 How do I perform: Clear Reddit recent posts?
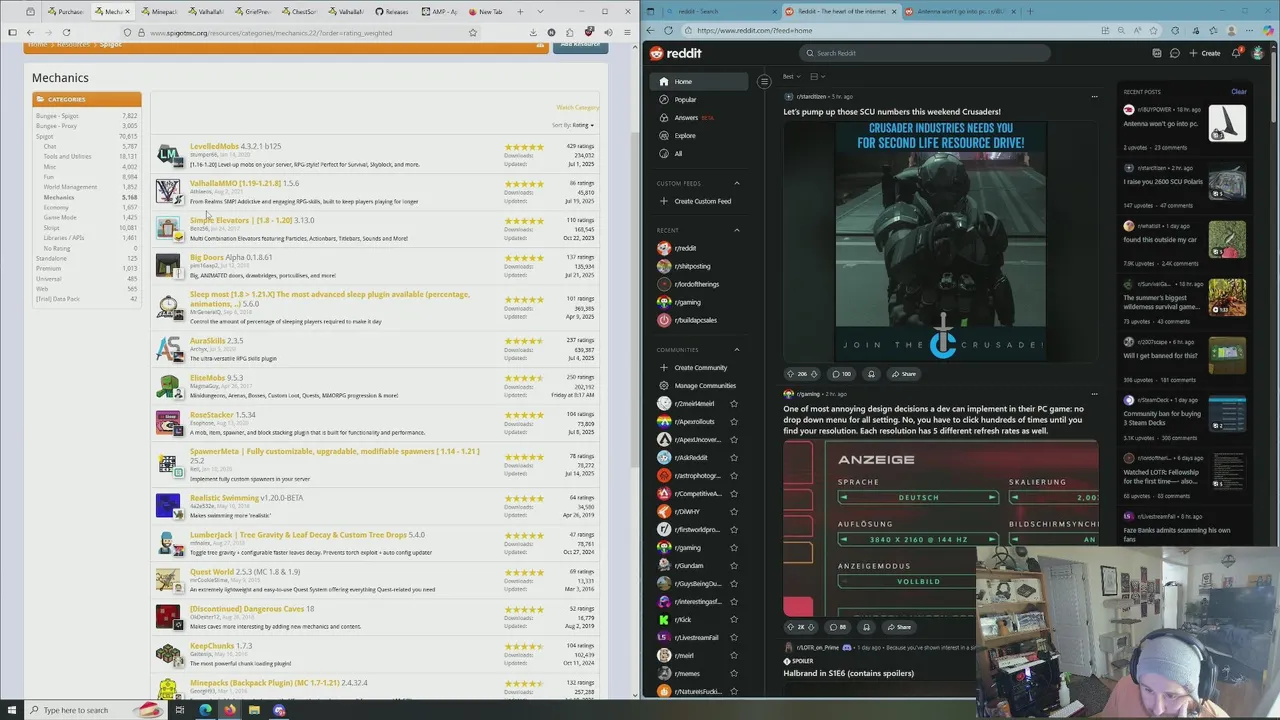pos(1239,92)
